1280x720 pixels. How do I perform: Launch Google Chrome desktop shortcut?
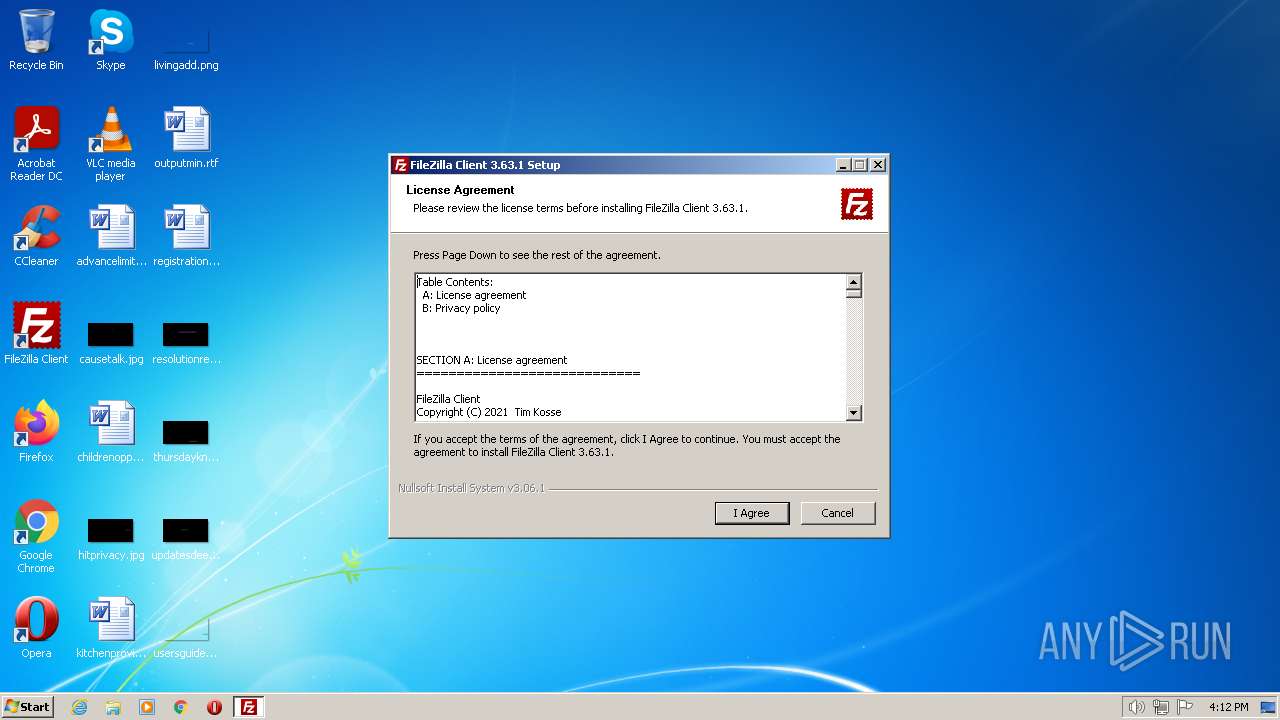pyautogui.click(x=36, y=536)
